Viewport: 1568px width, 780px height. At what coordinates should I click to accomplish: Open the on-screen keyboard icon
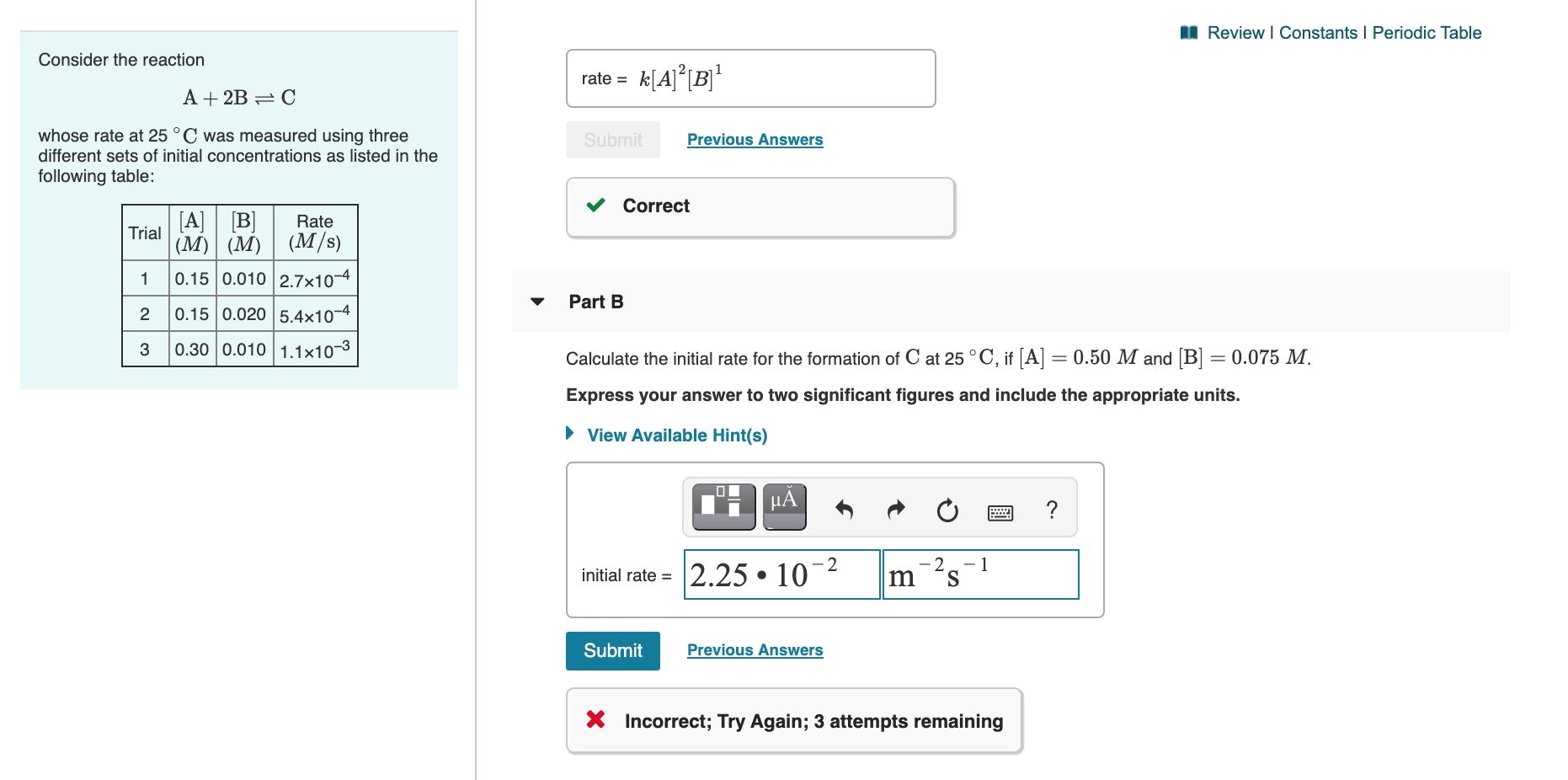click(x=999, y=510)
